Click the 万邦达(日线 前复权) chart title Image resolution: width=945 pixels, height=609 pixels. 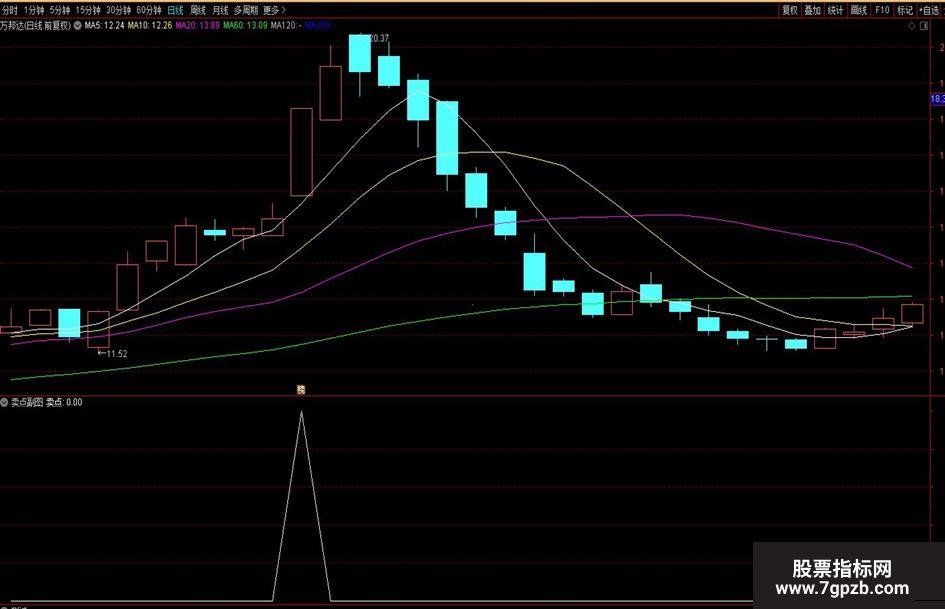tap(36, 26)
